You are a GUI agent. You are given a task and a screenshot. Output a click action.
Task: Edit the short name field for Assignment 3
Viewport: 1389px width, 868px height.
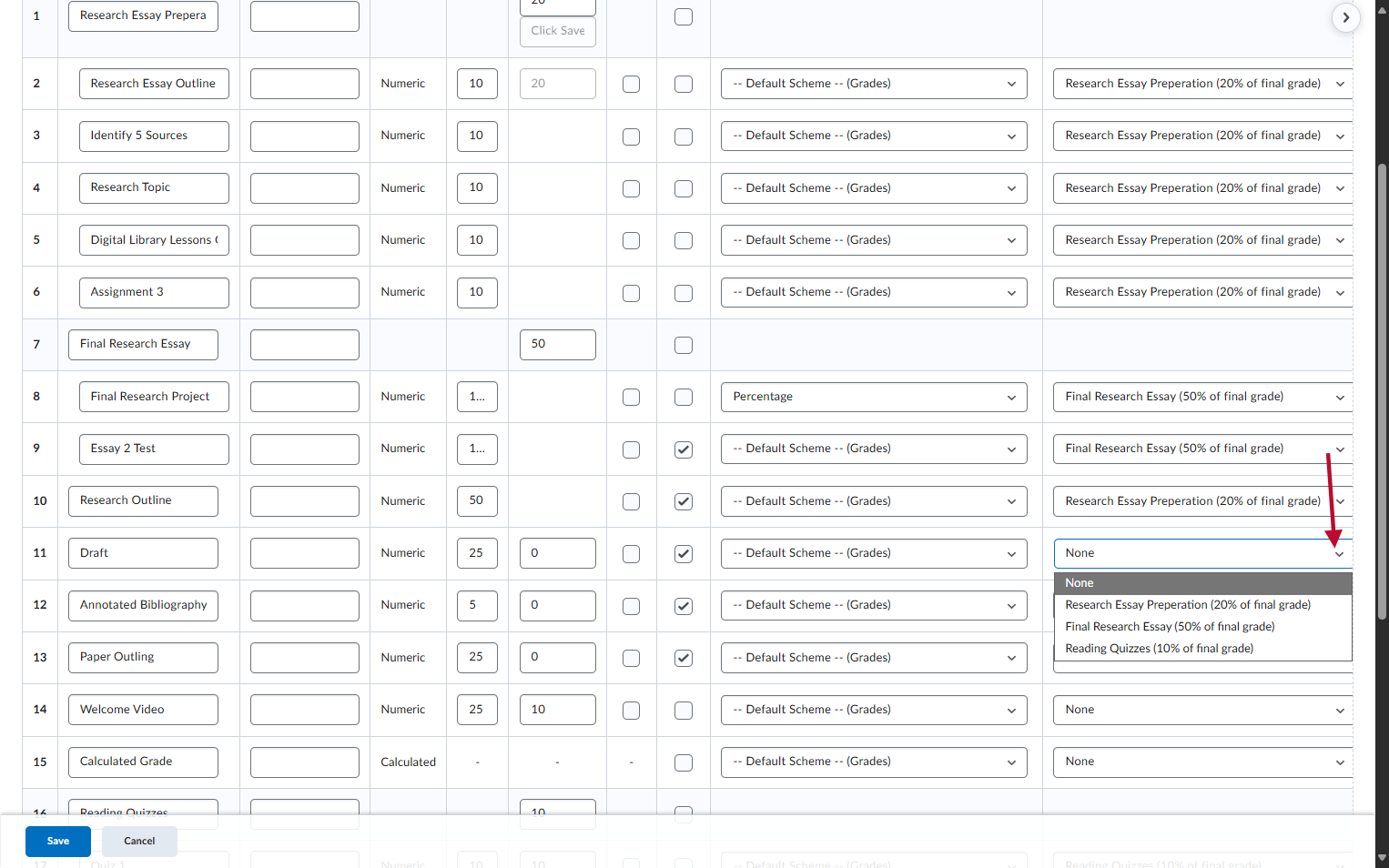[x=305, y=292]
